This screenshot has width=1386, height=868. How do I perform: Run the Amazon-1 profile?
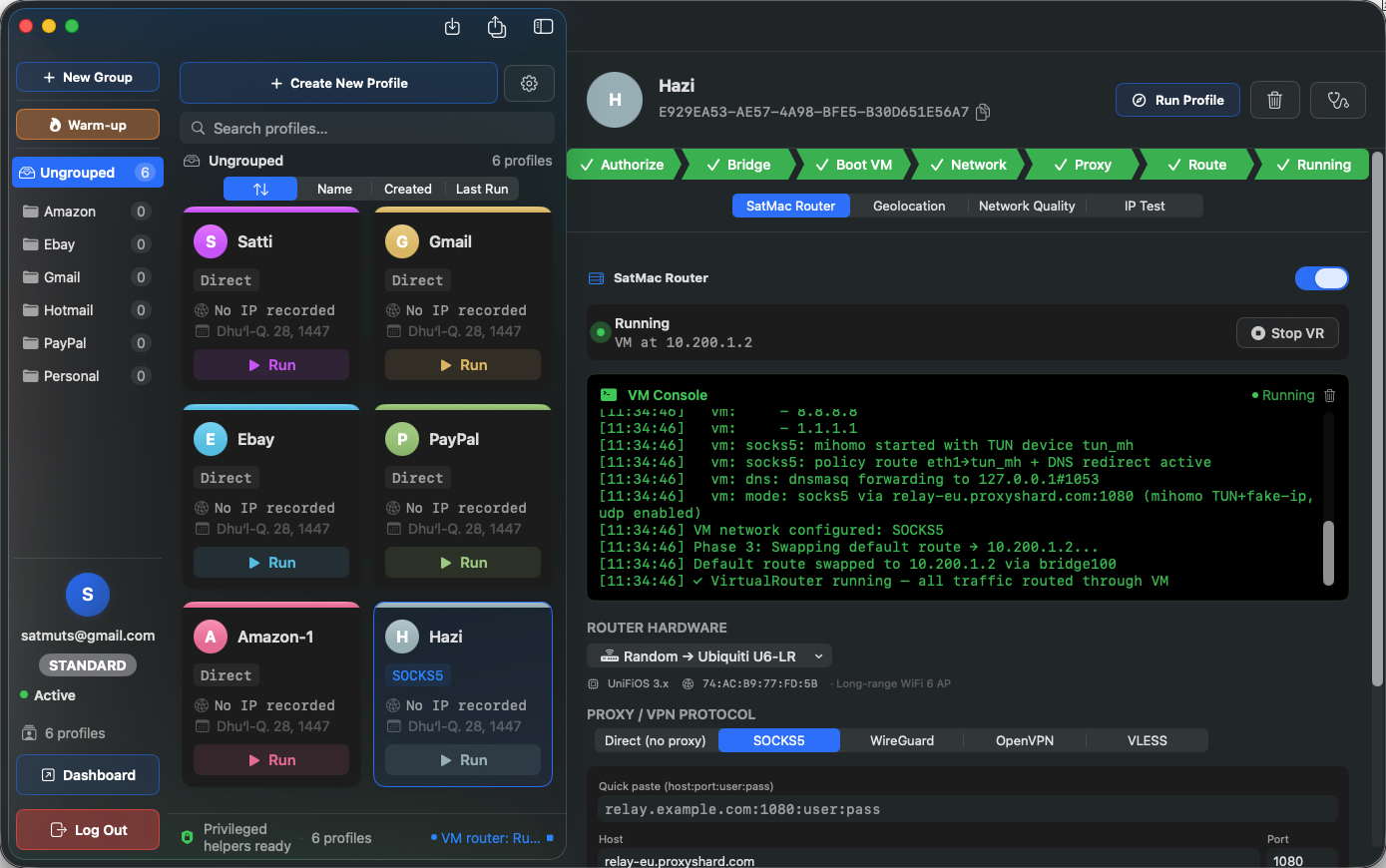pos(271,760)
